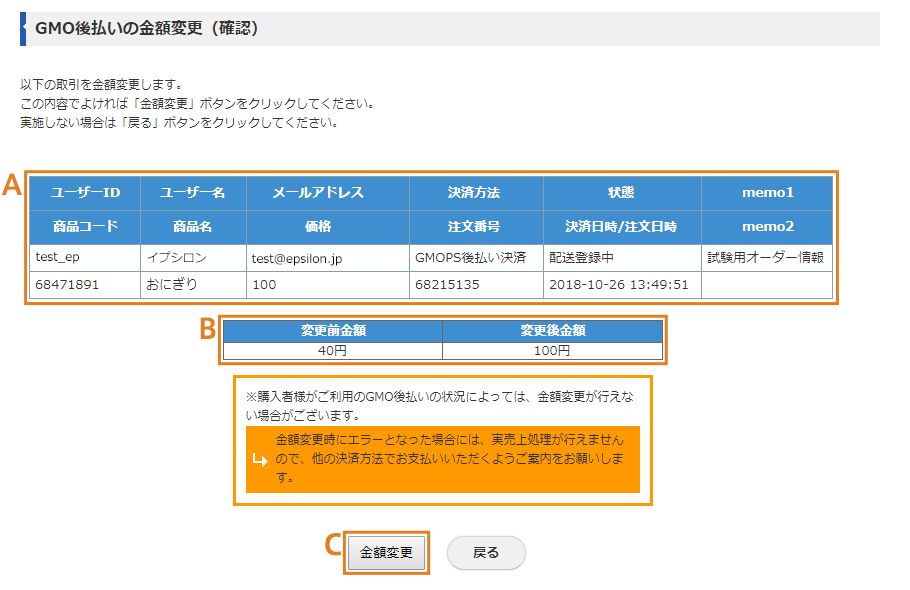Image resolution: width=910 pixels, height=590 pixels.
Task: Select the memo1 value 試験用オーダー情報
Action: (x=765, y=258)
